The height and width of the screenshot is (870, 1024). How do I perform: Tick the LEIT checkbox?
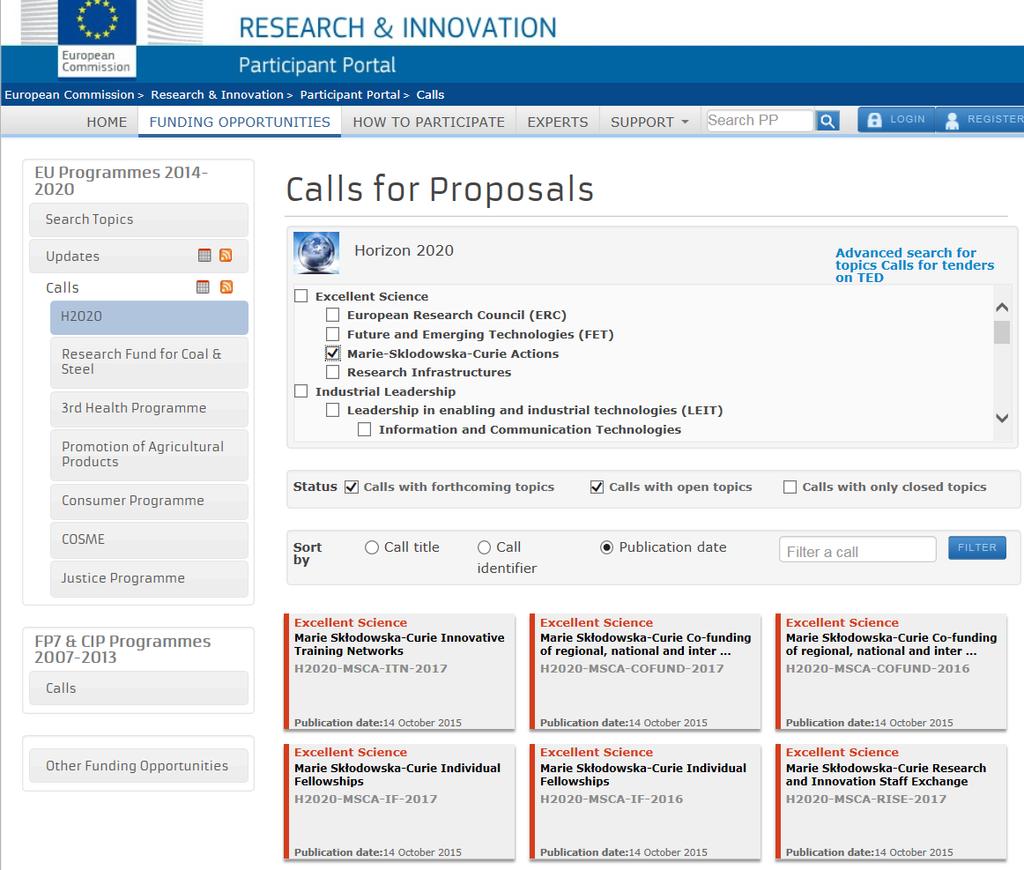pos(332,410)
